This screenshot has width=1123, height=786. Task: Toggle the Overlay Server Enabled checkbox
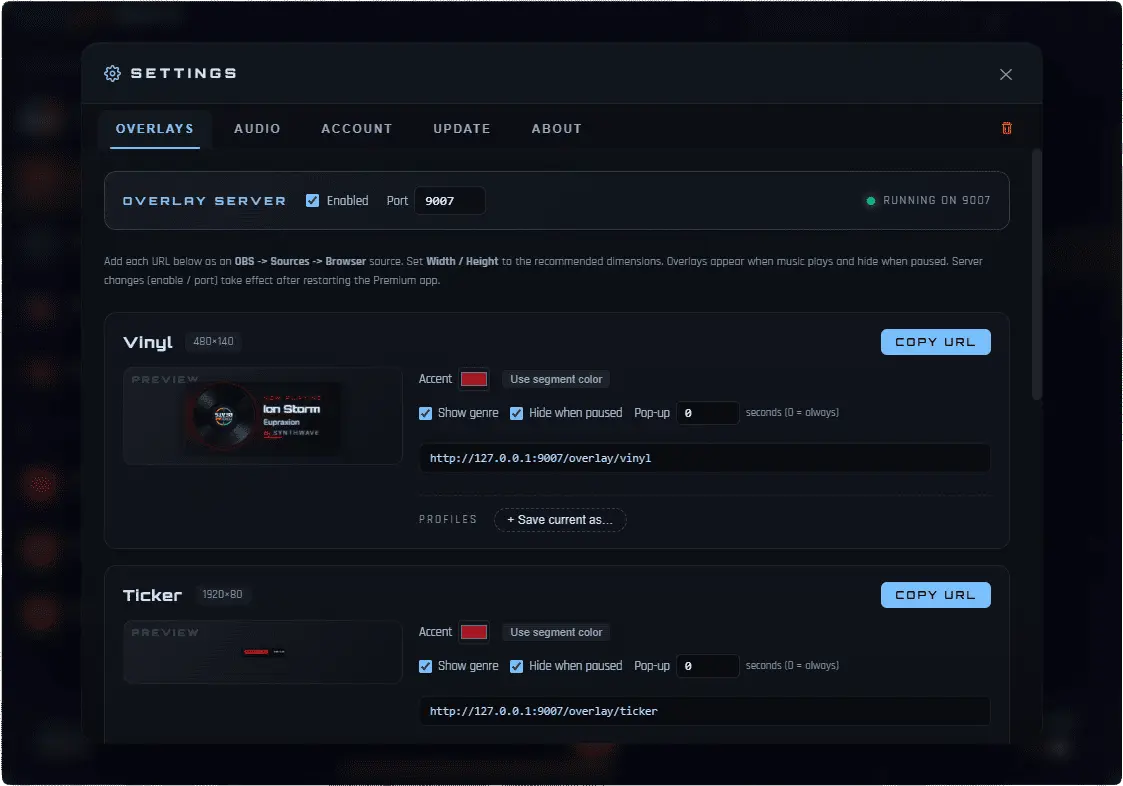click(312, 201)
